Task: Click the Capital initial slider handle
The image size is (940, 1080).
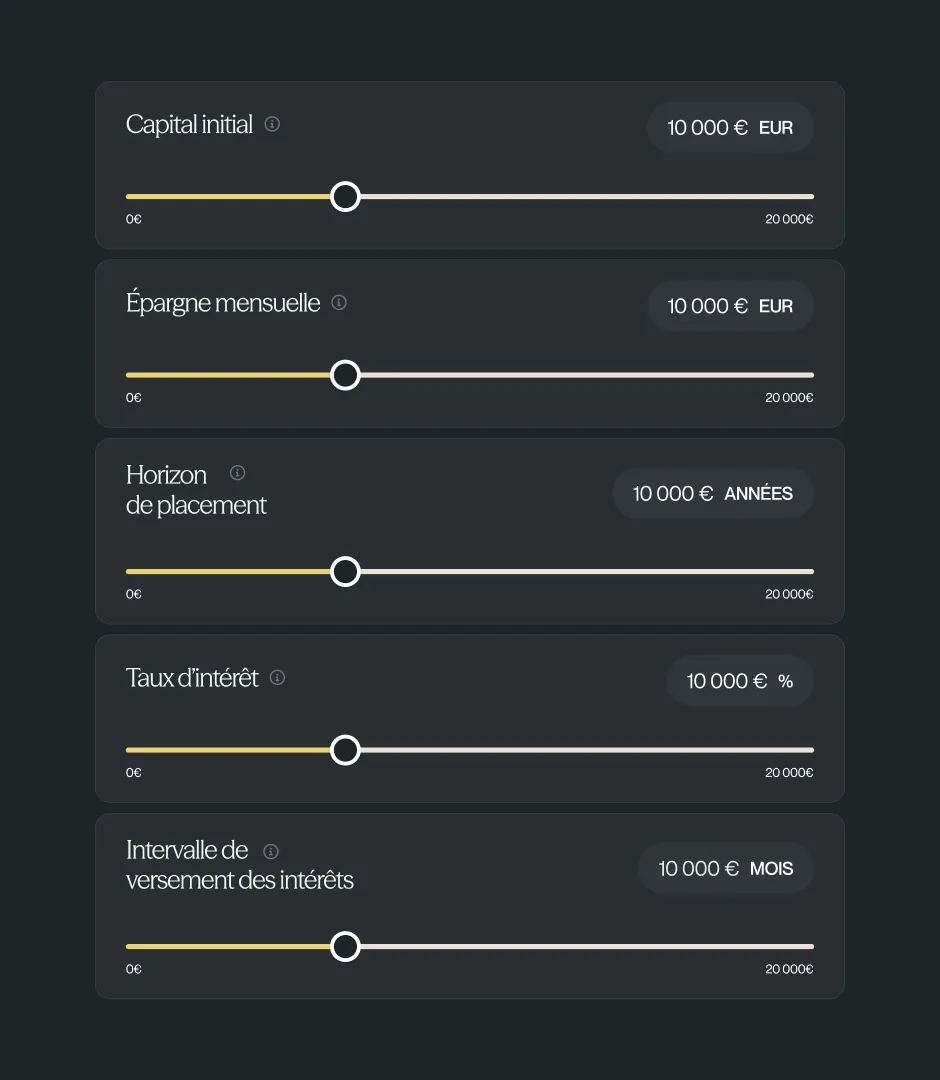Action: (x=345, y=196)
